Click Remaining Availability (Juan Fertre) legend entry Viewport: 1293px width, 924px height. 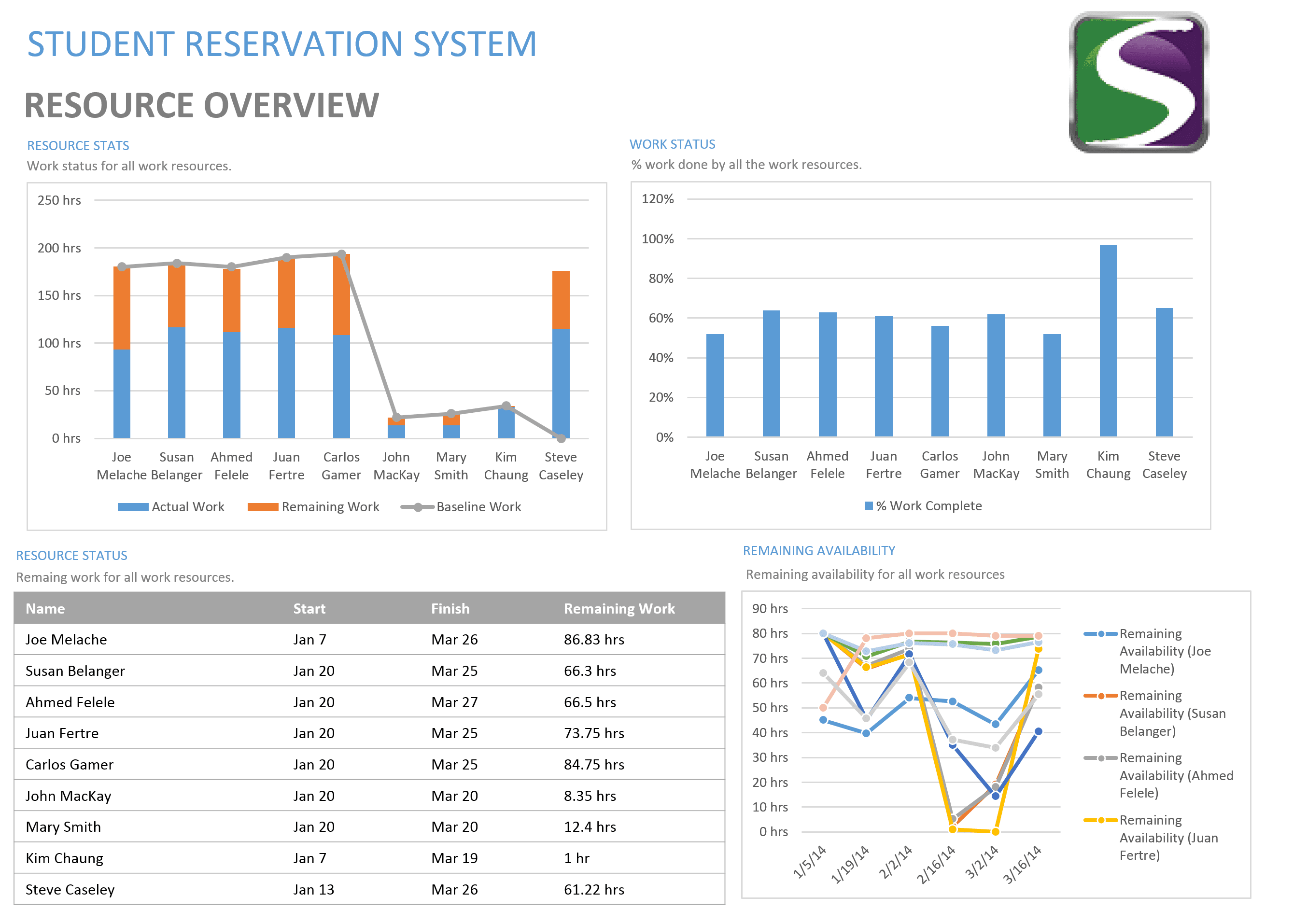pos(1152,837)
